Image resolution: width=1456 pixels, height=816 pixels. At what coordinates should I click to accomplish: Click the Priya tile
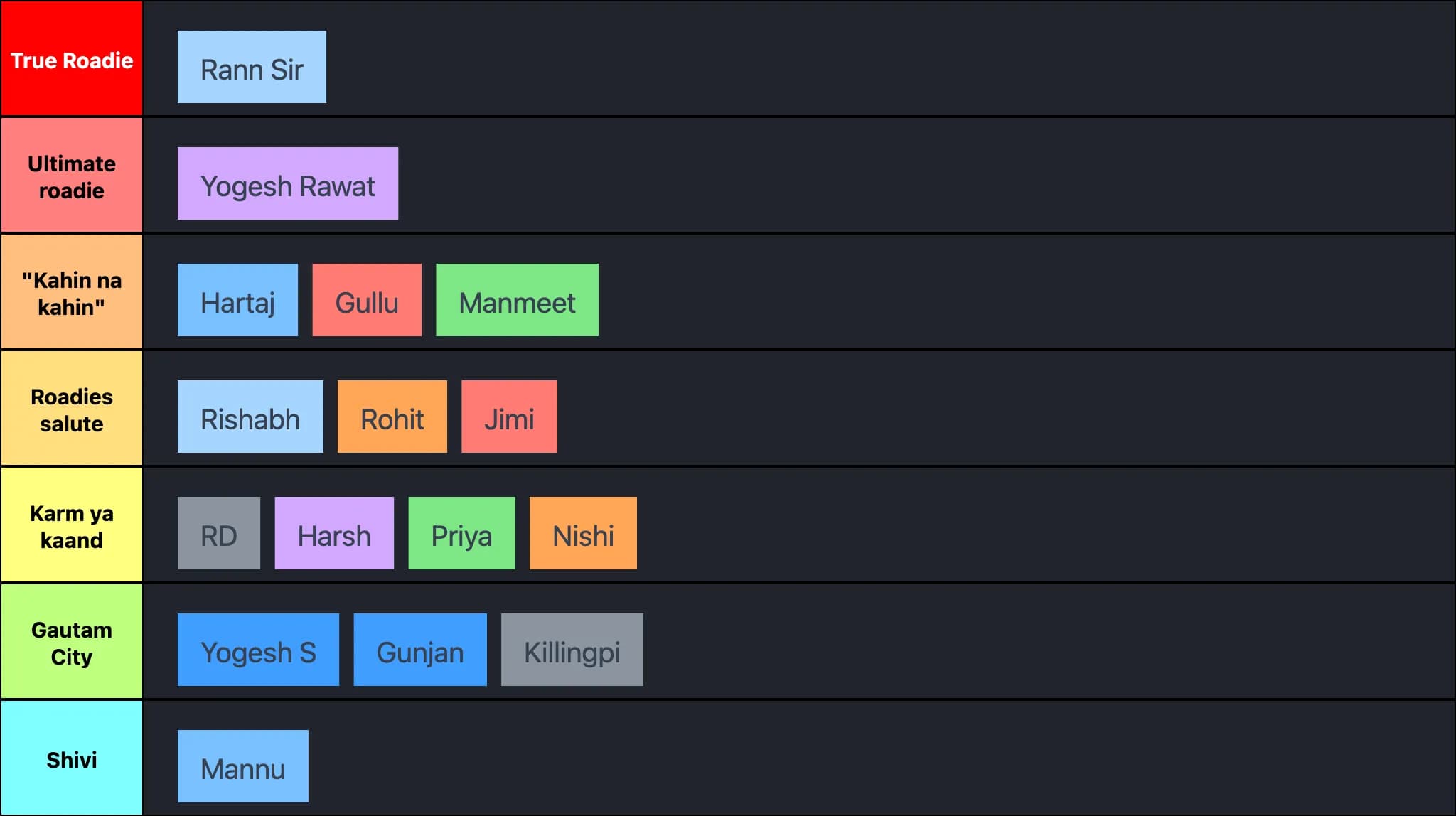(x=461, y=533)
